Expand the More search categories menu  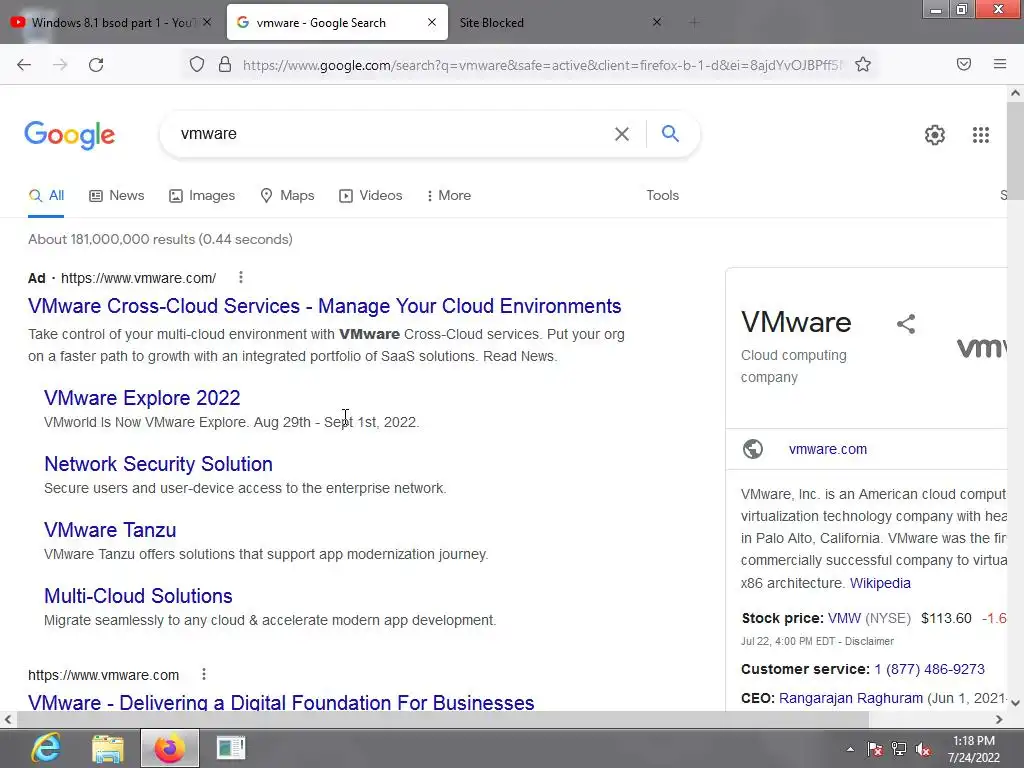click(449, 195)
